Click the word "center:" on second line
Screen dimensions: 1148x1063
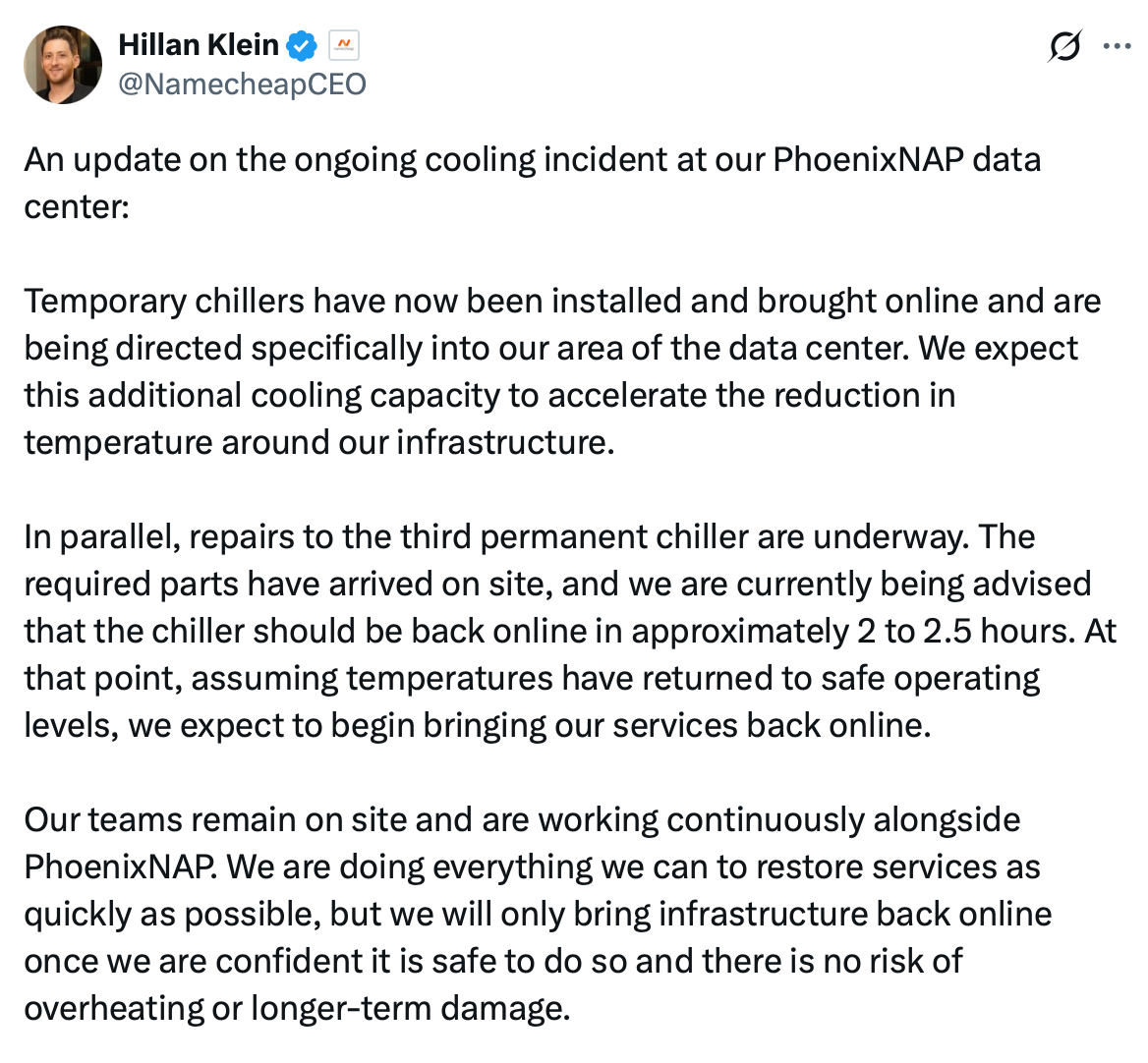[x=77, y=207]
